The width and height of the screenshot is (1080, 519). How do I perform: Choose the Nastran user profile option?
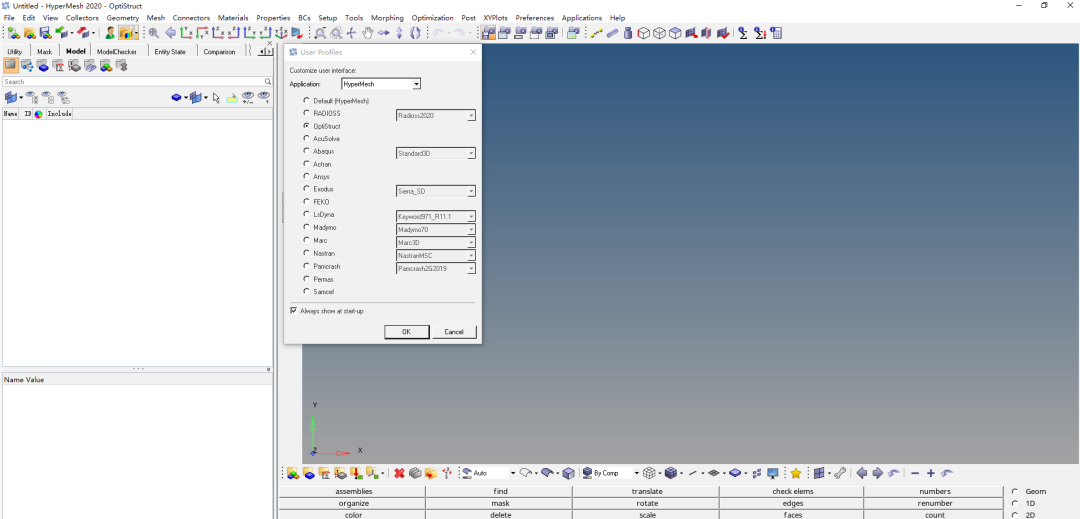[306, 253]
